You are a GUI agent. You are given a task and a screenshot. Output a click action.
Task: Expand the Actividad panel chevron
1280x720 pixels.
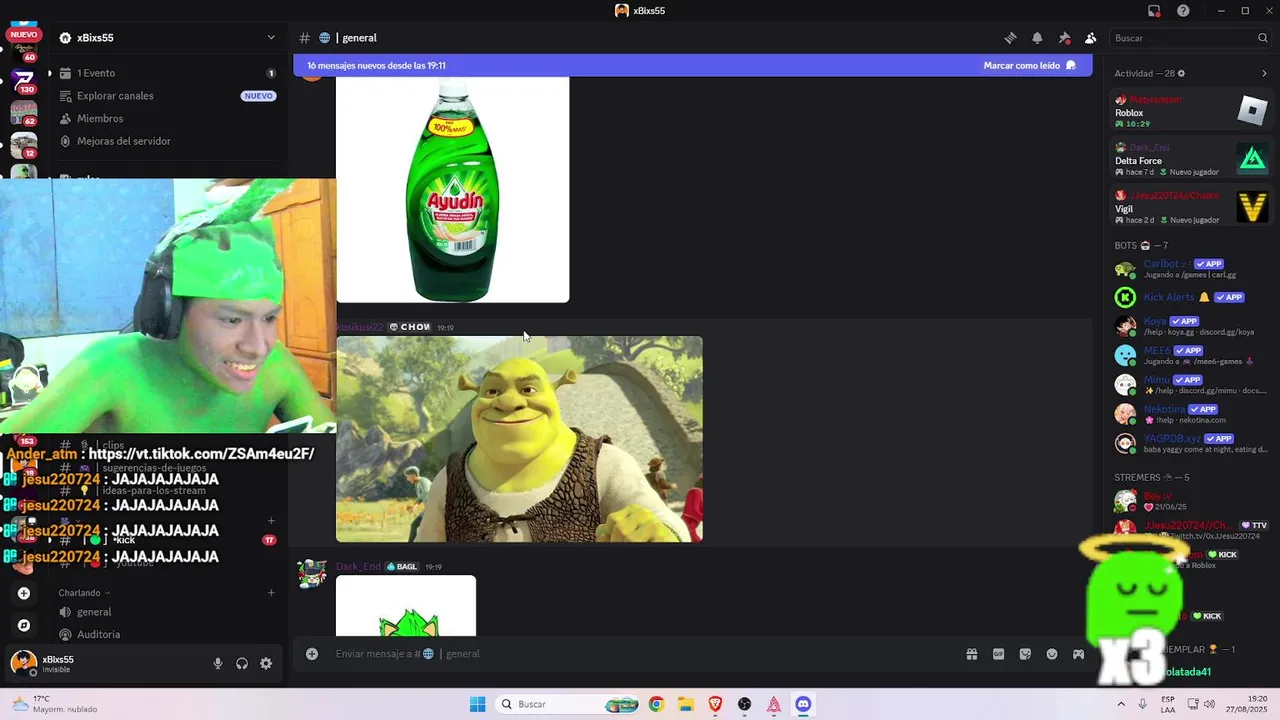pos(1264,73)
